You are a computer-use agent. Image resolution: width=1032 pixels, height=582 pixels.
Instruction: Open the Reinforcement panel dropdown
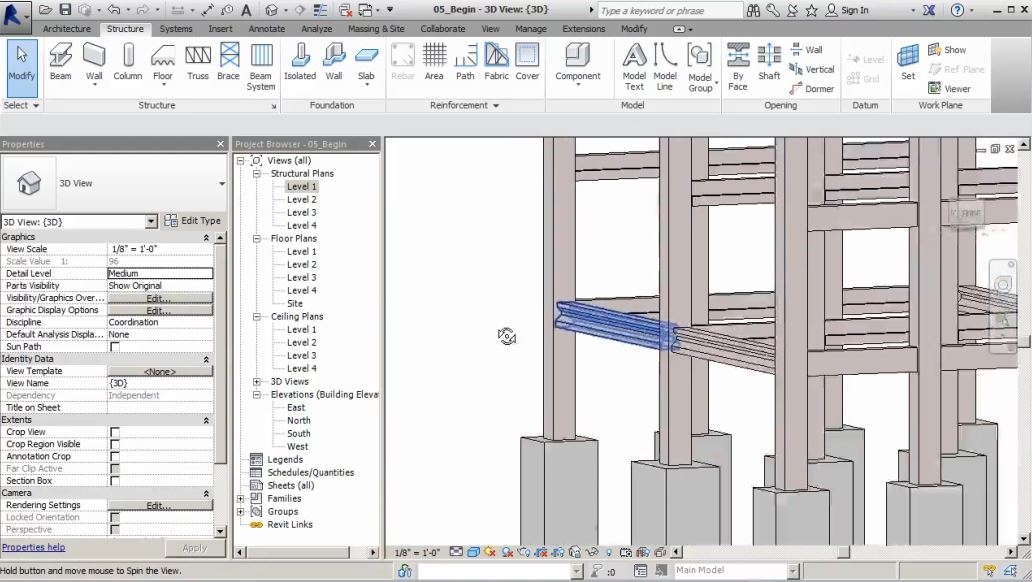(464, 105)
